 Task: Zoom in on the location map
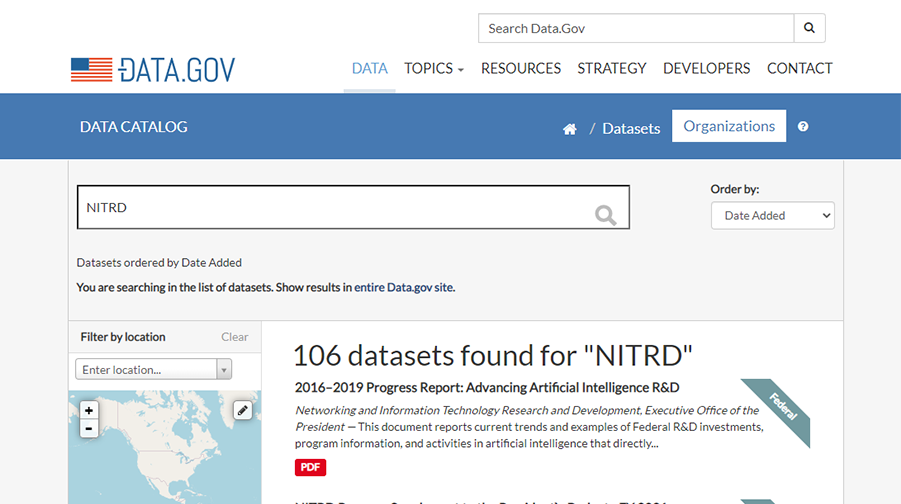89,410
